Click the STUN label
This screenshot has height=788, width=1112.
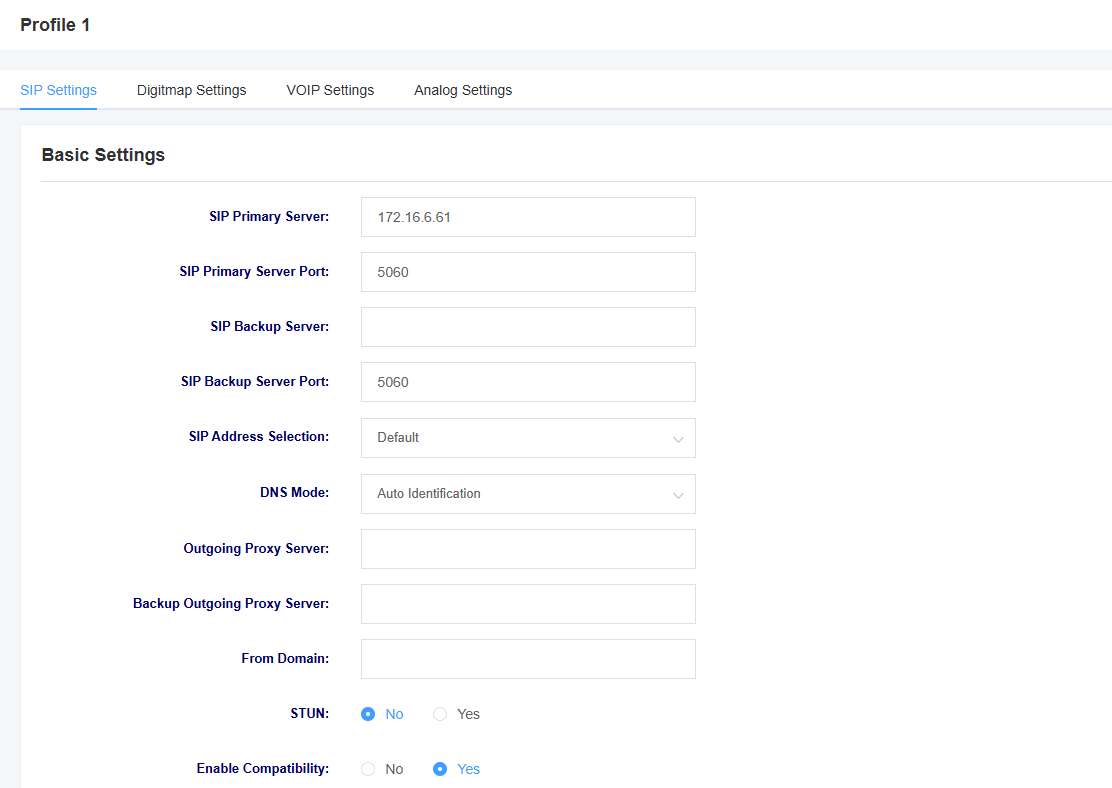pyautogui.click(x=310, y=714)
